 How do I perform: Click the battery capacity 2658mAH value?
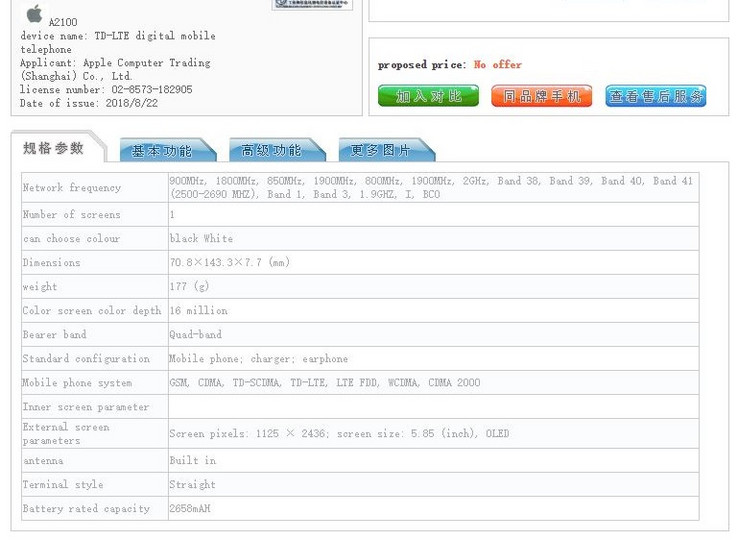click(x=190, y=508)
